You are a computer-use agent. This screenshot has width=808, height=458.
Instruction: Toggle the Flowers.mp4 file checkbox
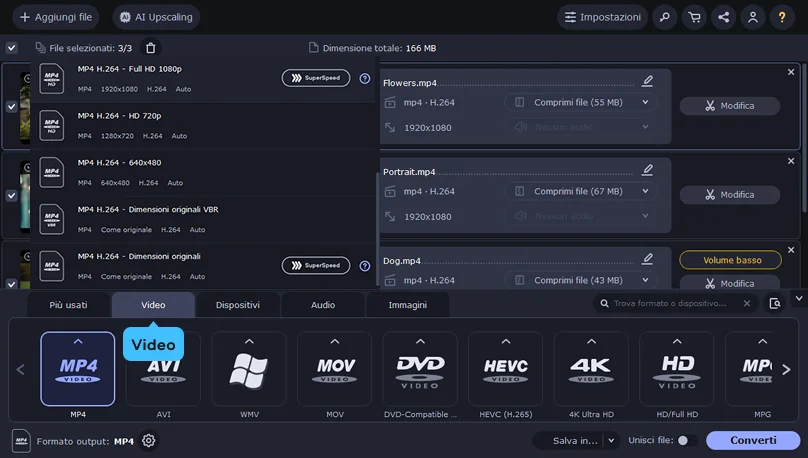click(11, 107)
